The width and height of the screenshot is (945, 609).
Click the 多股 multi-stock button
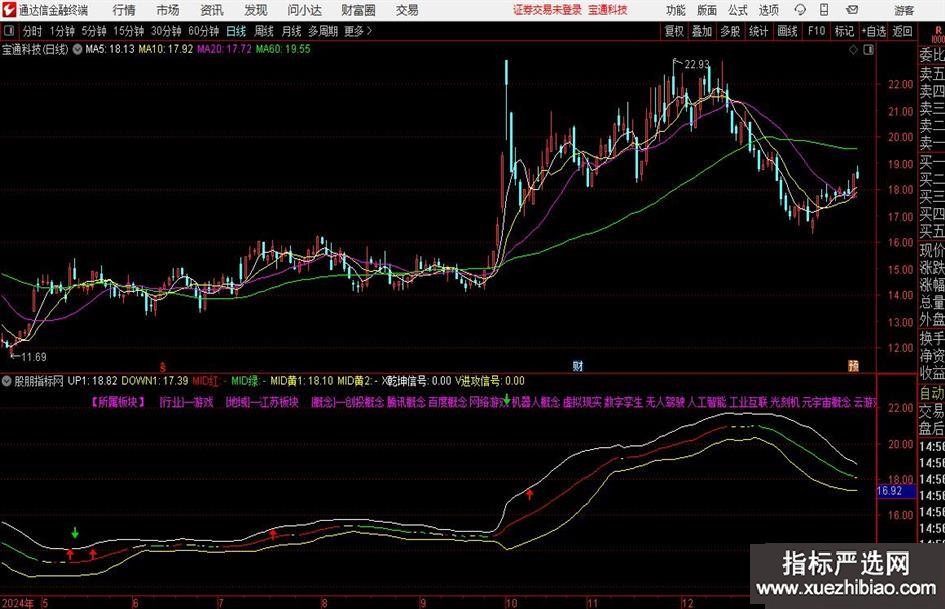730,31
